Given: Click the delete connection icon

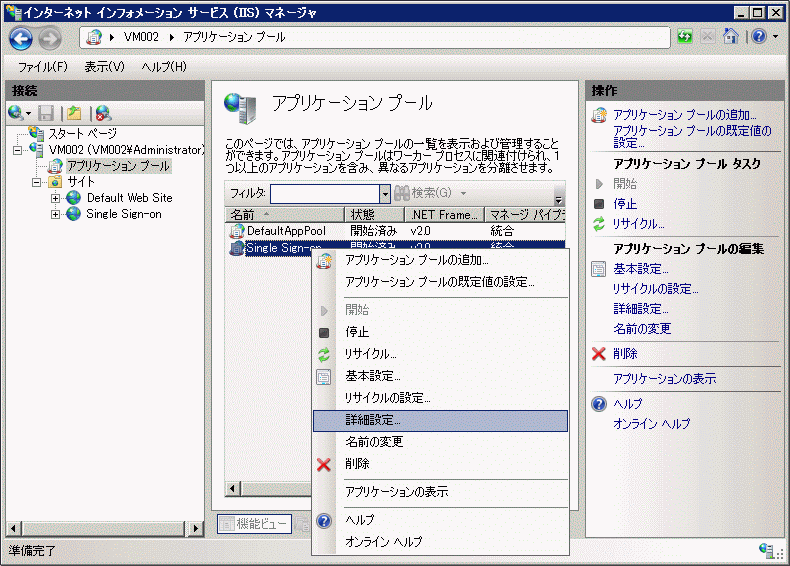Looking at the screenshot, I should (103, 113).
